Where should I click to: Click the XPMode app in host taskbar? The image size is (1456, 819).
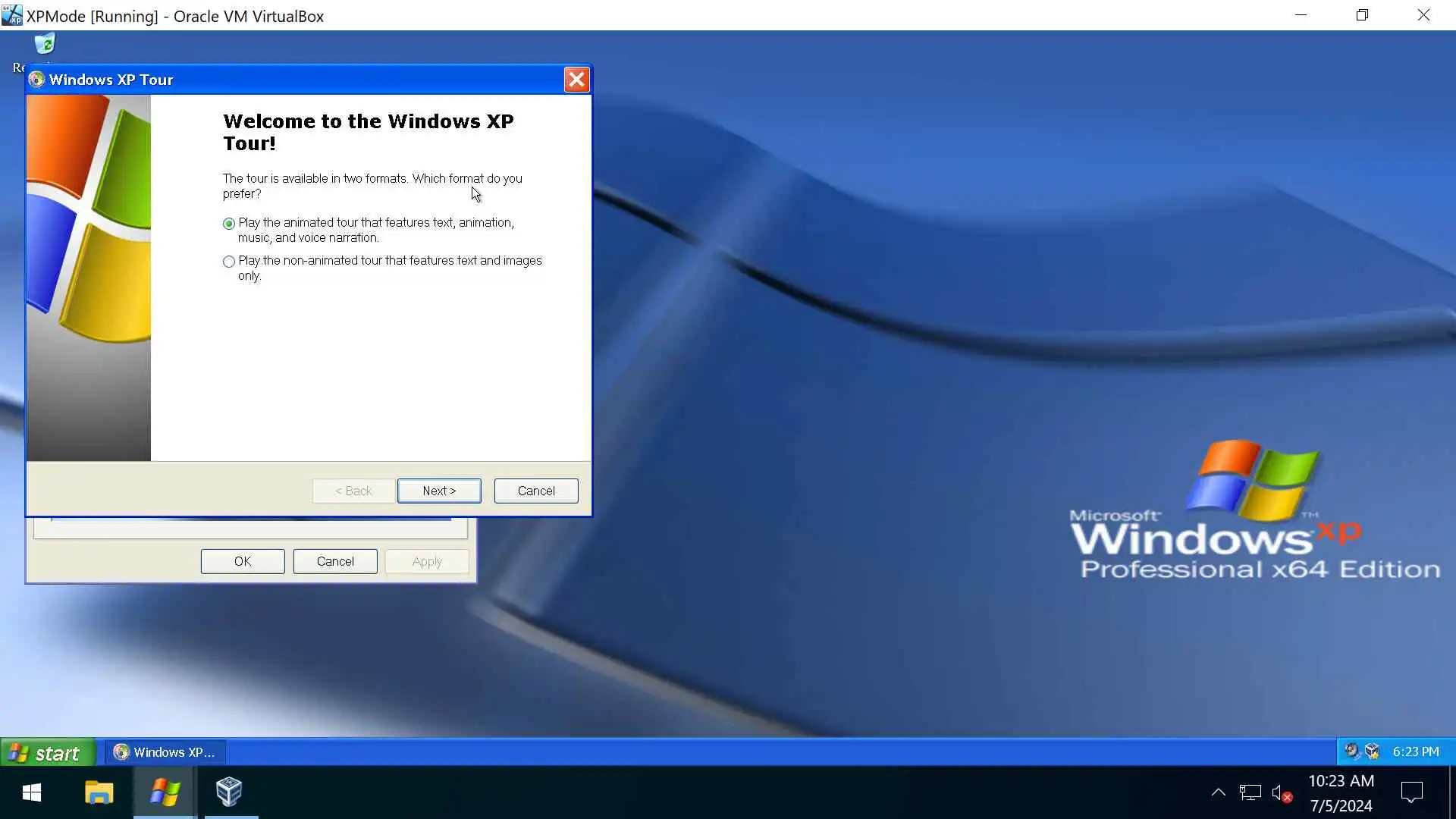coord(165,792)
